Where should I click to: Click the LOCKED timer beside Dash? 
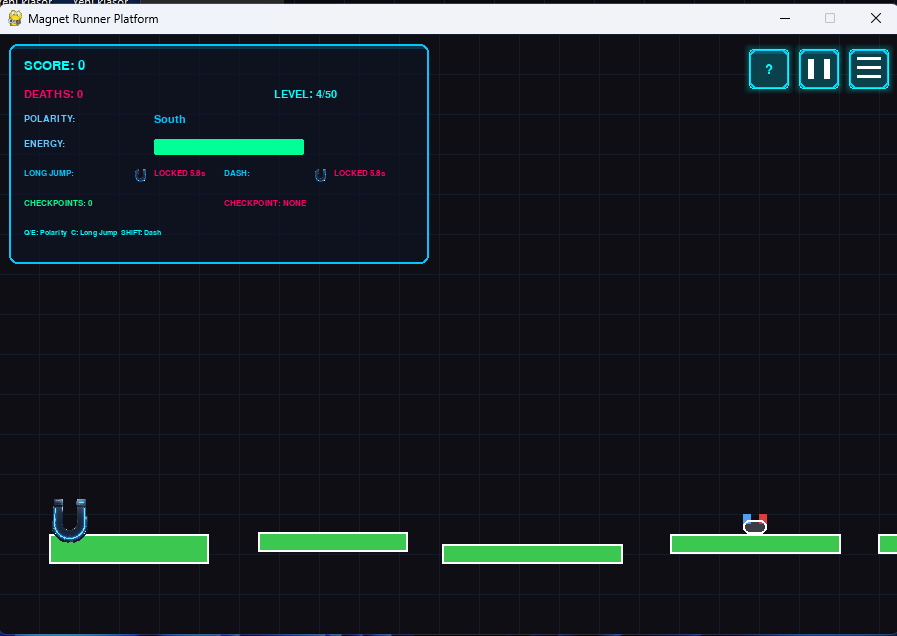359,174
